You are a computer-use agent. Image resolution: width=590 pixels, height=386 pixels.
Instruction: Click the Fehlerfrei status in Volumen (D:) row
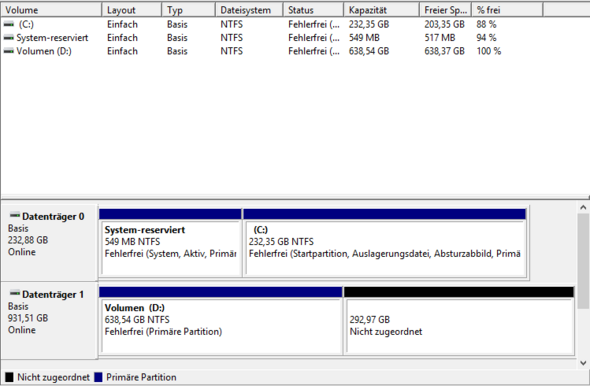coord(314,51)
